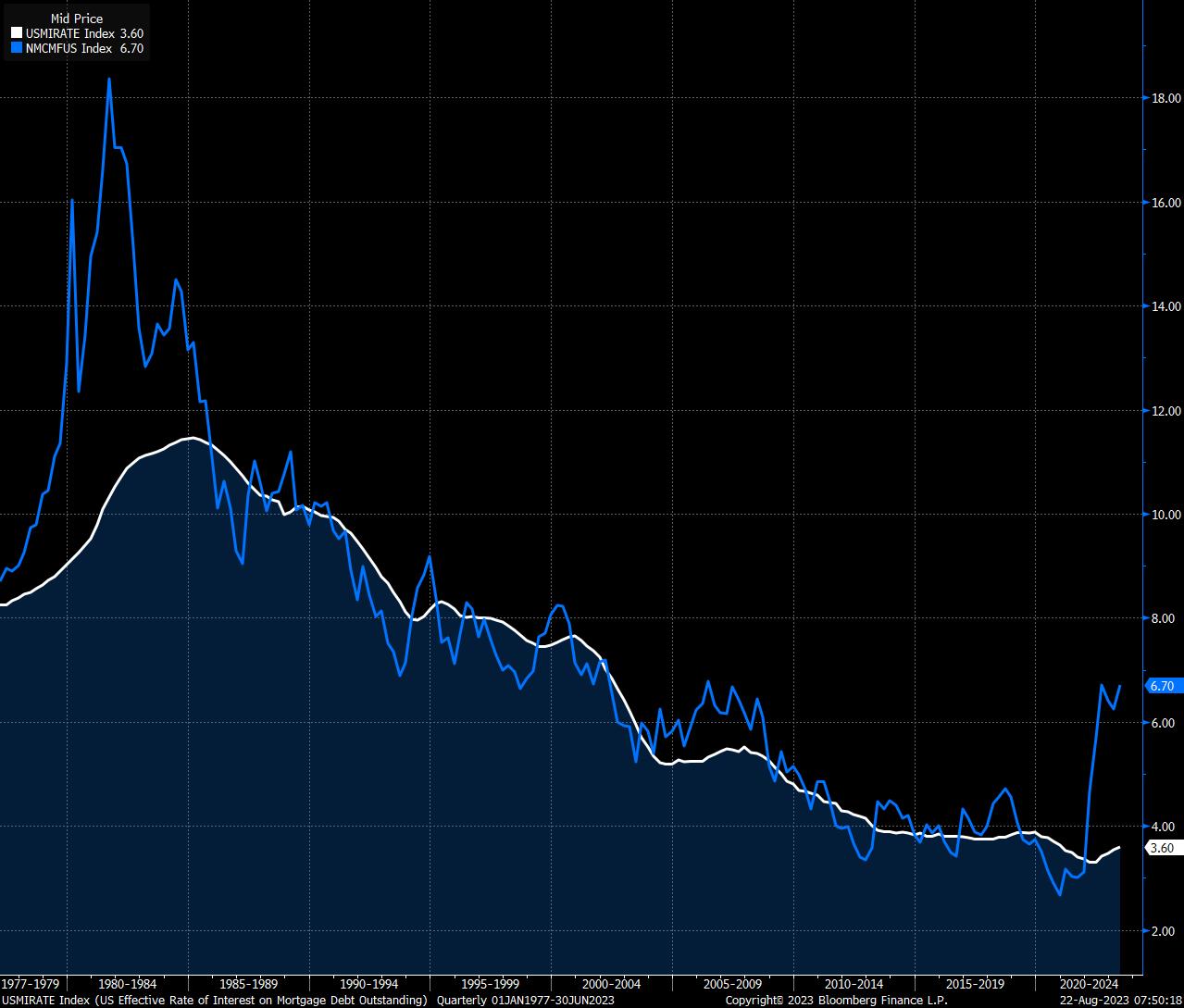The height and width of the screenshot is (1008, 1184).
Task: Select the 1995-1999 period on time axis
Action: pos(491,984)
